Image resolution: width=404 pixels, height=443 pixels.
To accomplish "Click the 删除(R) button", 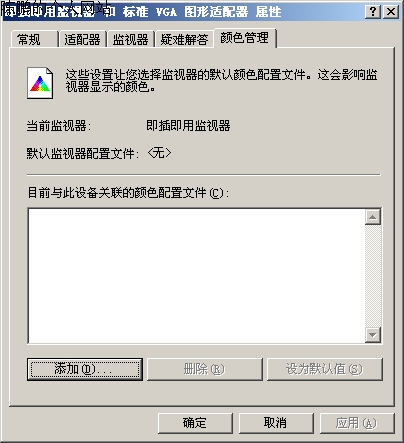I will (x=205, y=369).
